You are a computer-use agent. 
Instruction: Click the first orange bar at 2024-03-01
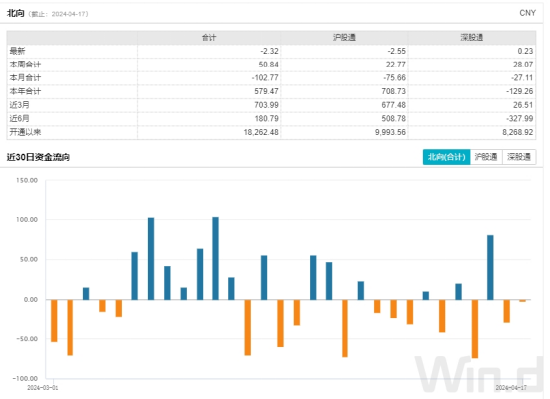pos(54,320)
